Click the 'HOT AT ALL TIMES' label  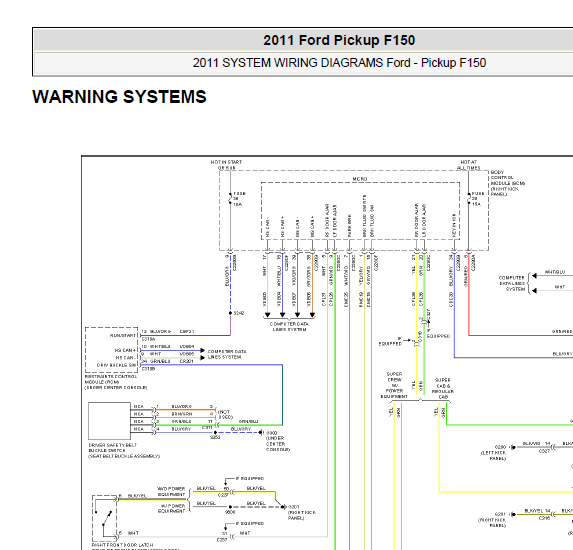tap(468, 165)
